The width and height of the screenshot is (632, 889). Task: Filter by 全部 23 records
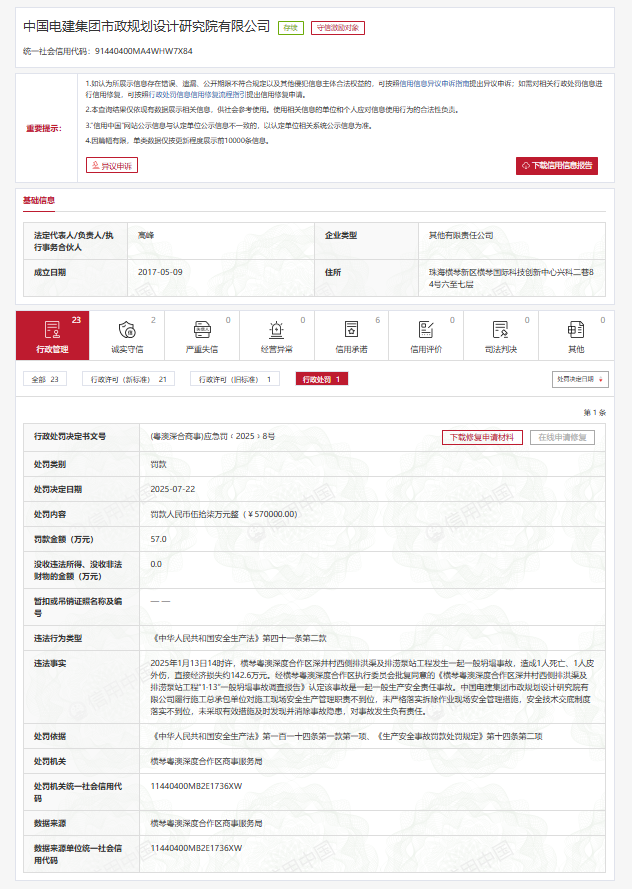click(47, 380)
